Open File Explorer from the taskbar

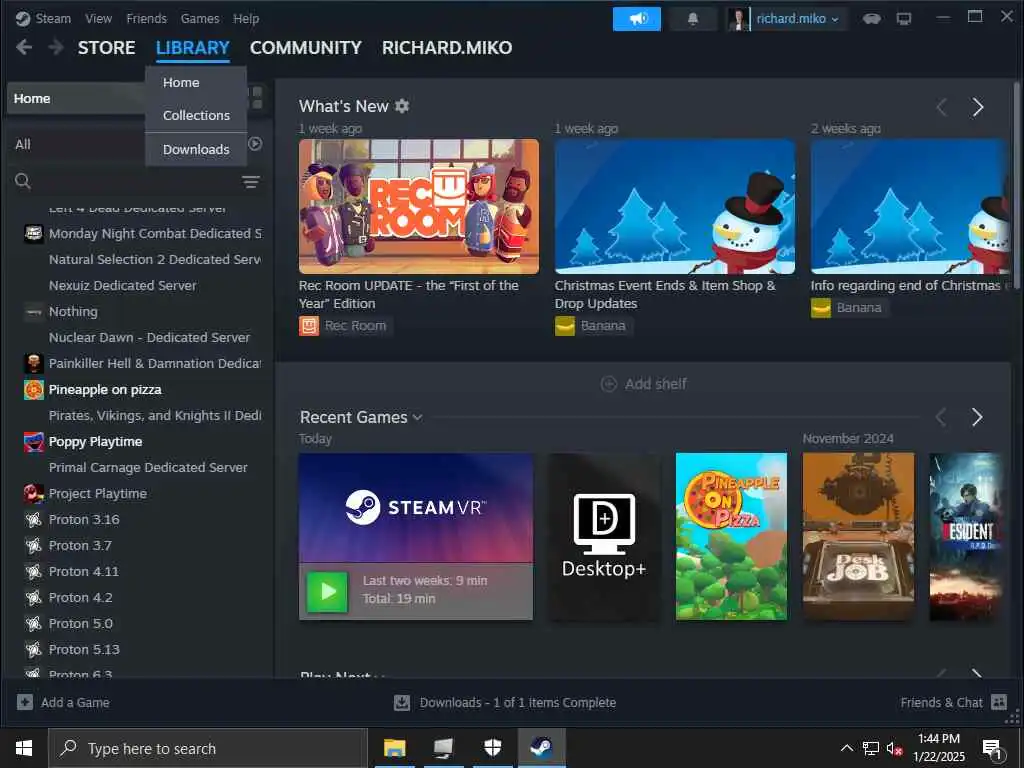[x=394, y=748]
